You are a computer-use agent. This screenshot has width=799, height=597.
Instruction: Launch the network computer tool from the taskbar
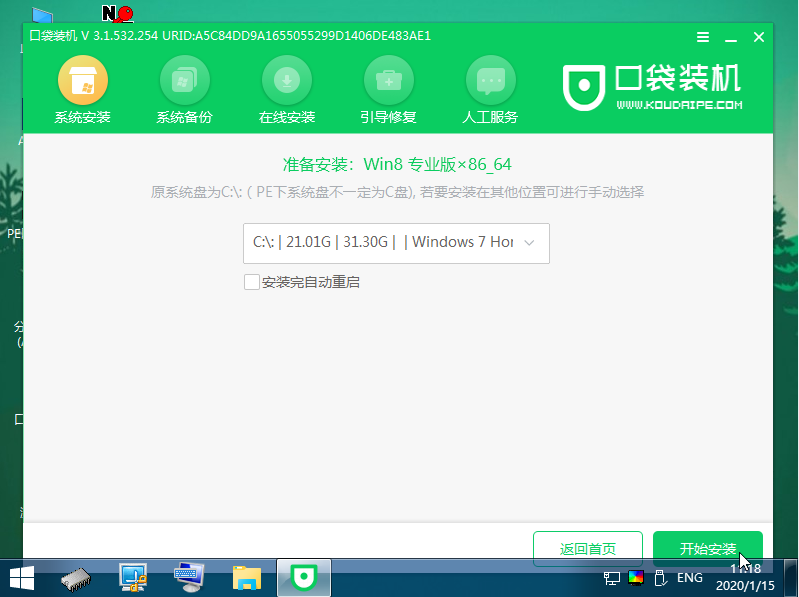tap(133, 577)
